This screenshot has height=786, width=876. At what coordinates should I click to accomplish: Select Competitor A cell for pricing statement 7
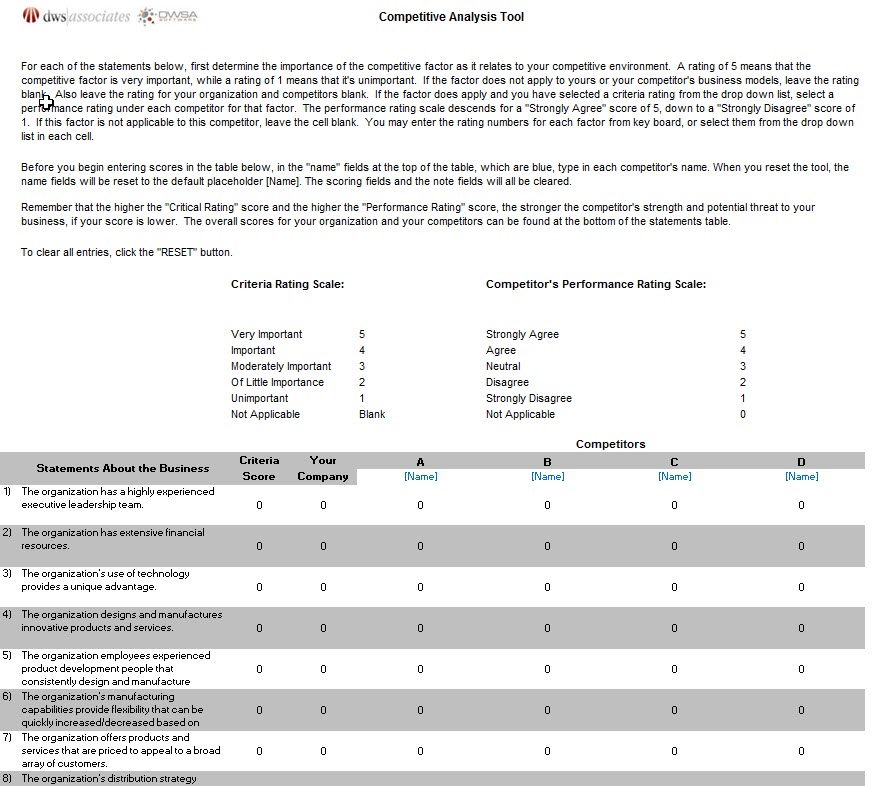tap(421, 751)
